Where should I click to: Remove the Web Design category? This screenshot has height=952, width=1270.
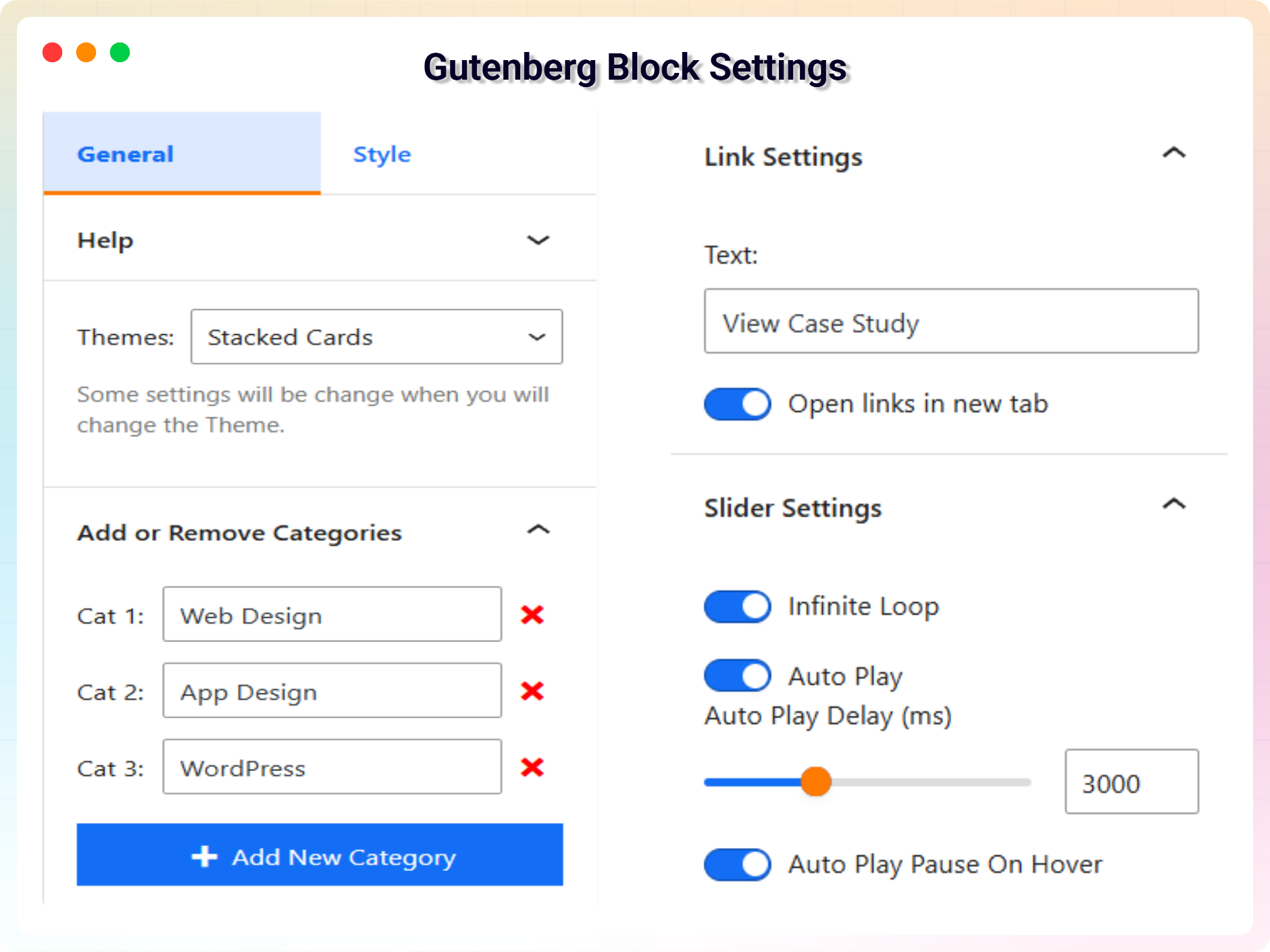[532, 614]
